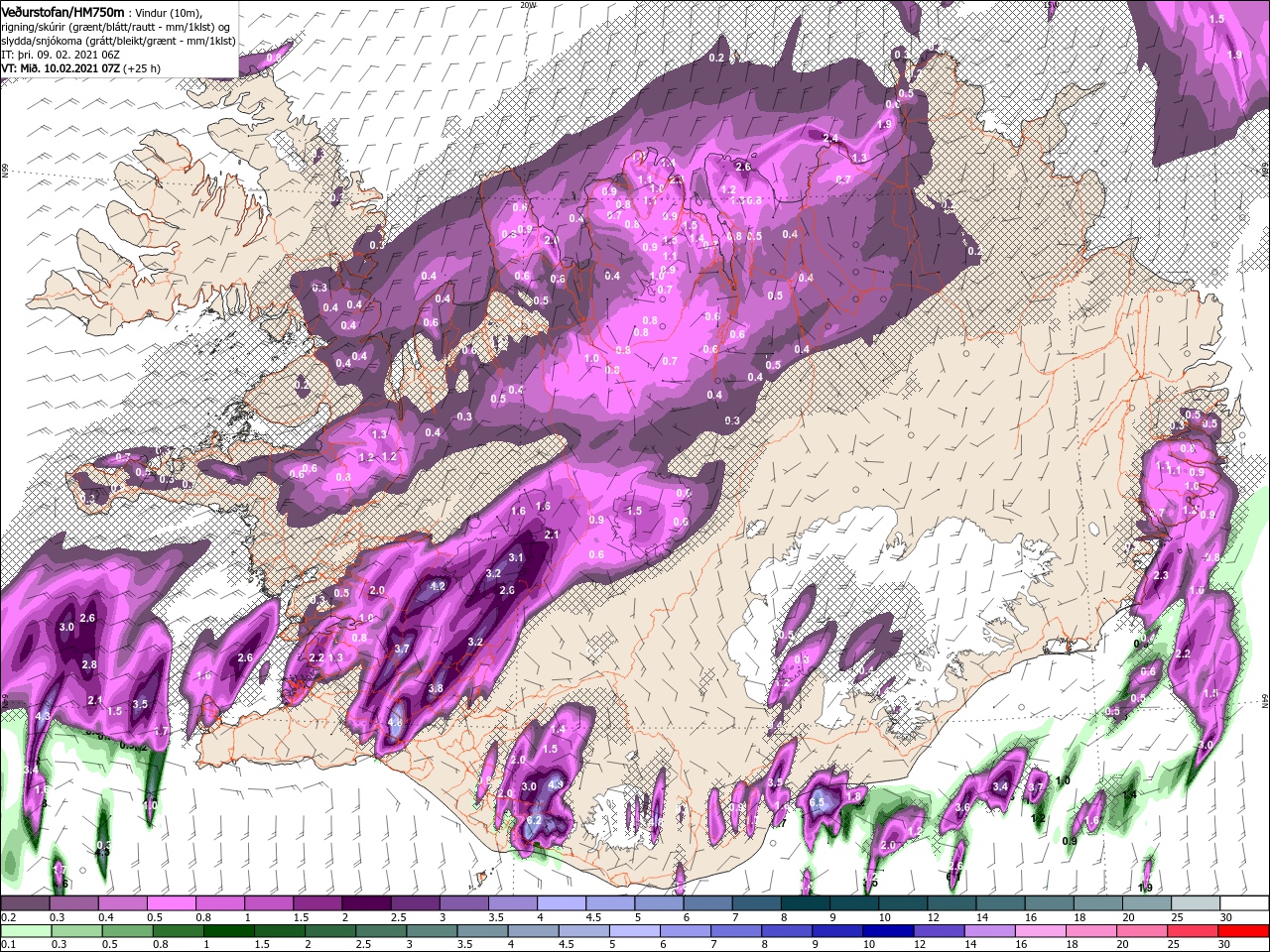The image size is (1270, 952).
Task: Click the bright red 30 rain legend swatch
Action: [x=1243, y=931]
